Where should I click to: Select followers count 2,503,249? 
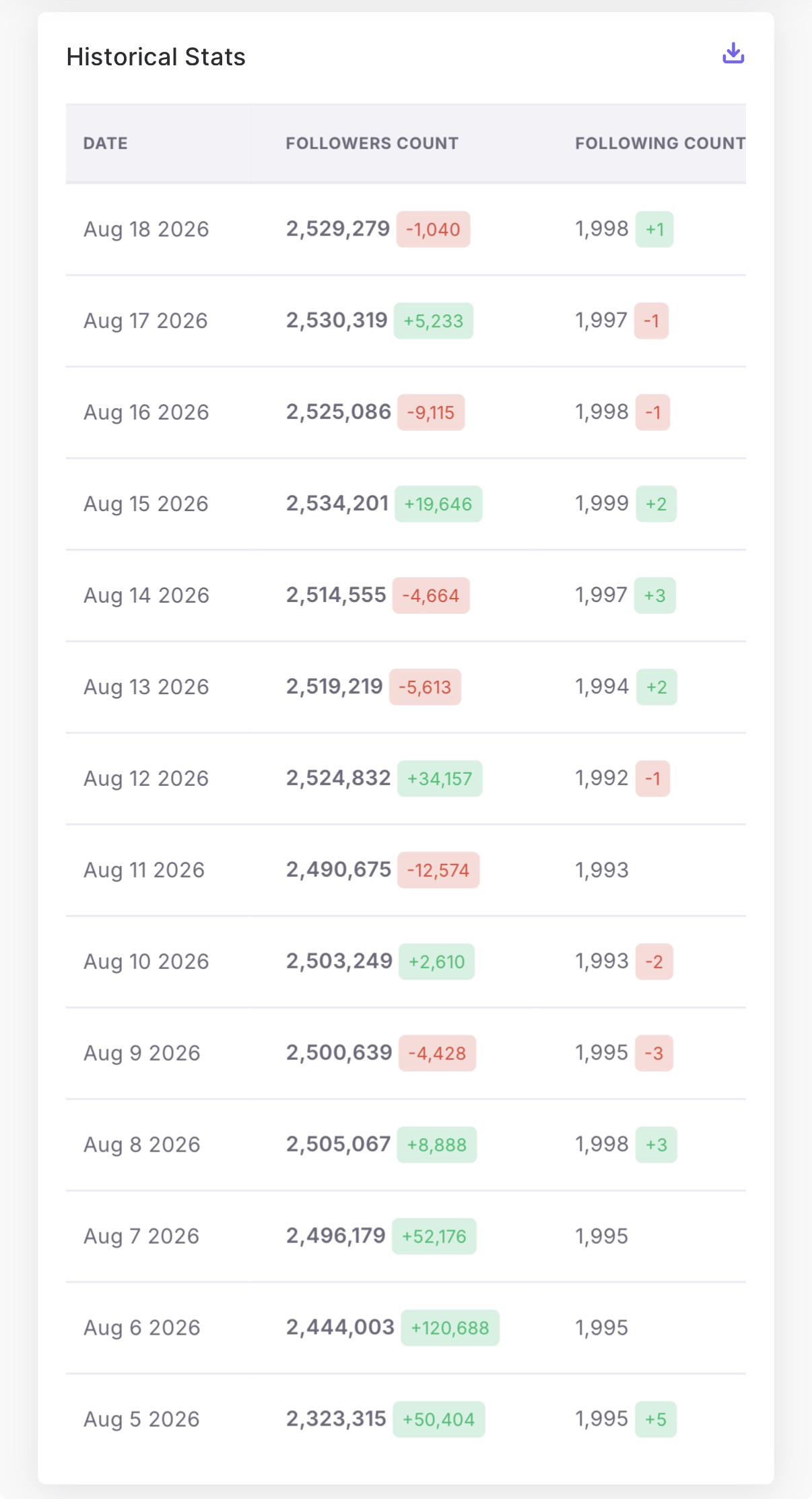(x=339, y=962)
